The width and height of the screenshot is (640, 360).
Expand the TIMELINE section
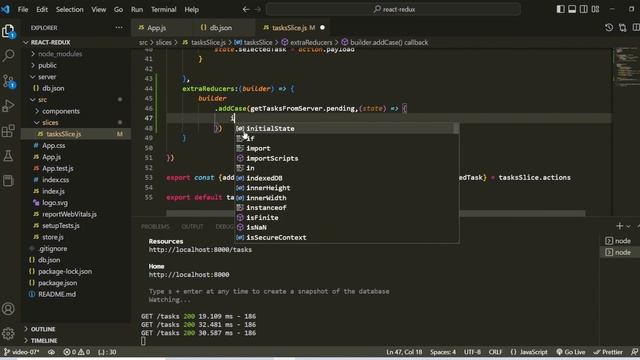76,340
